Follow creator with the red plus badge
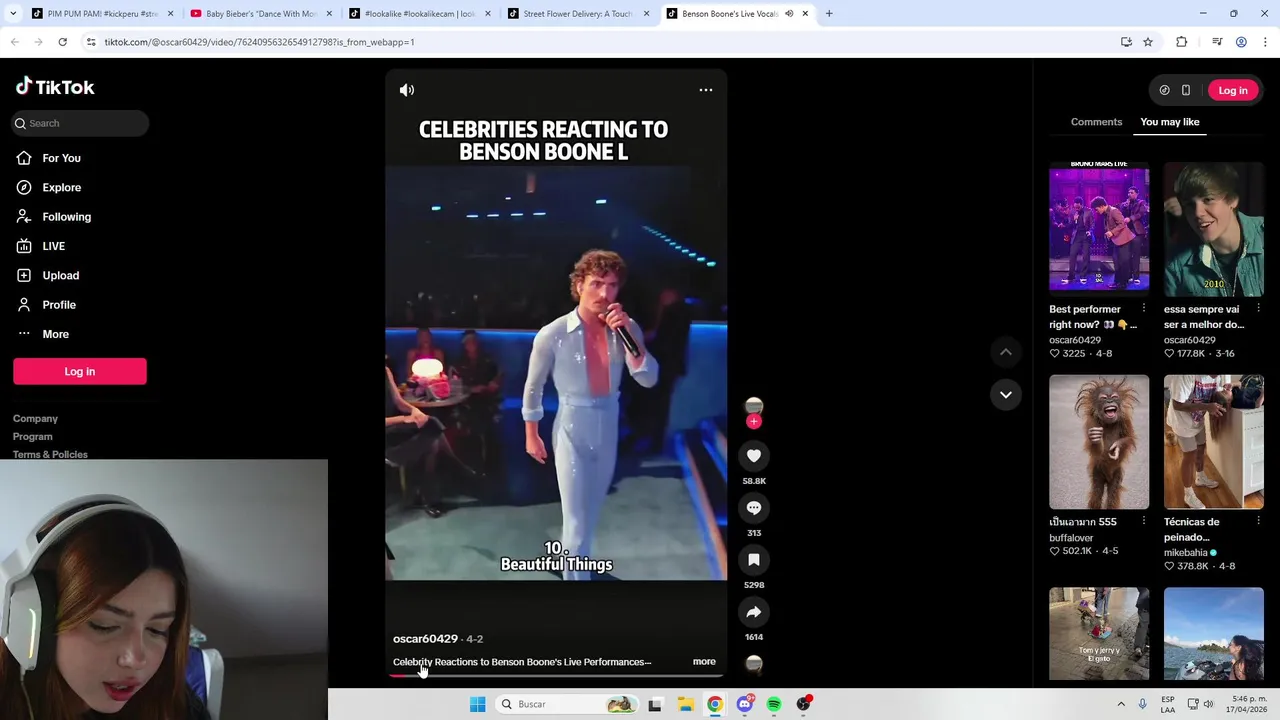The image size is (1280, 720). [754, 421]
